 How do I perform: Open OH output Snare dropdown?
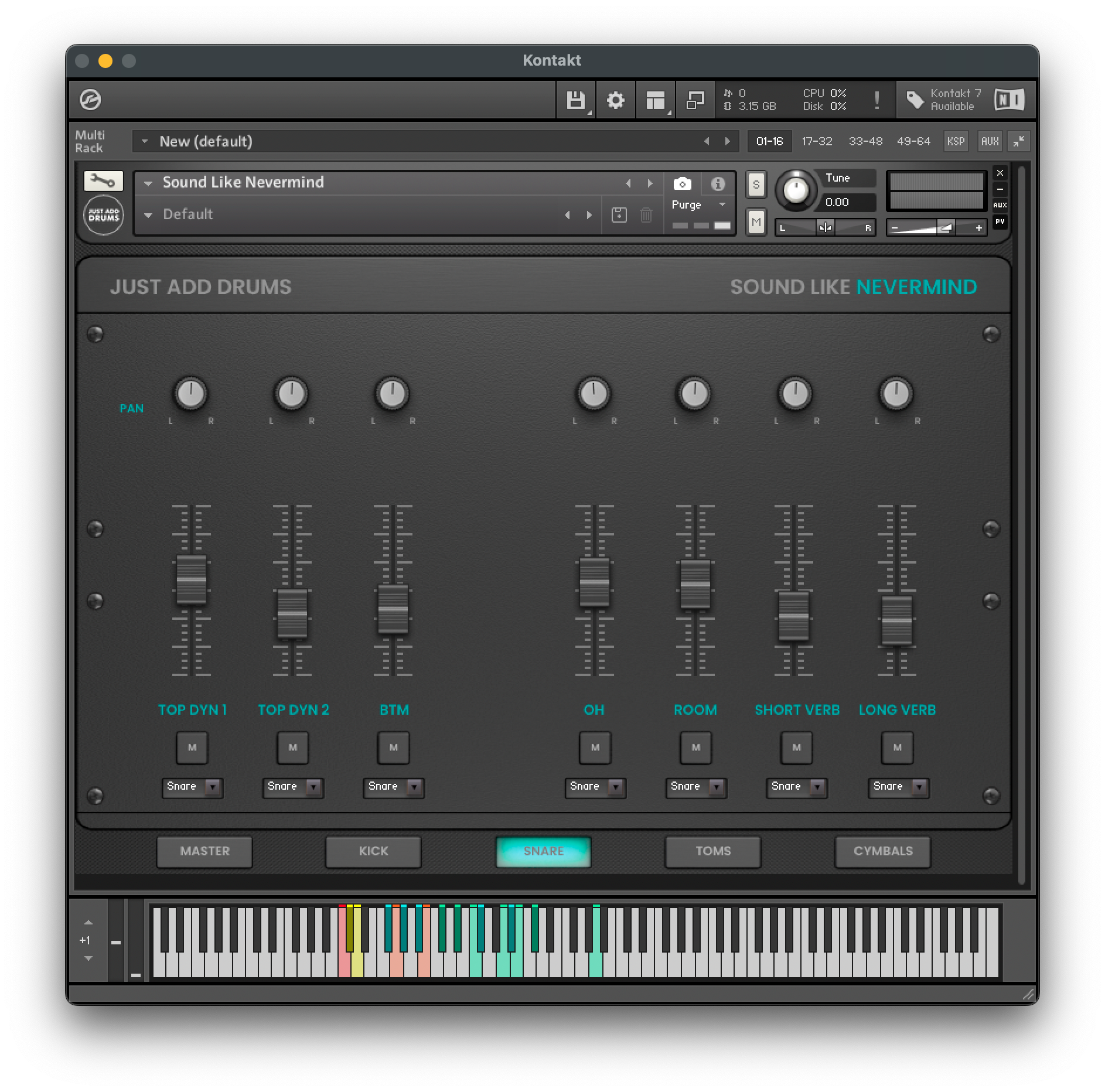(x=595, y=787)
